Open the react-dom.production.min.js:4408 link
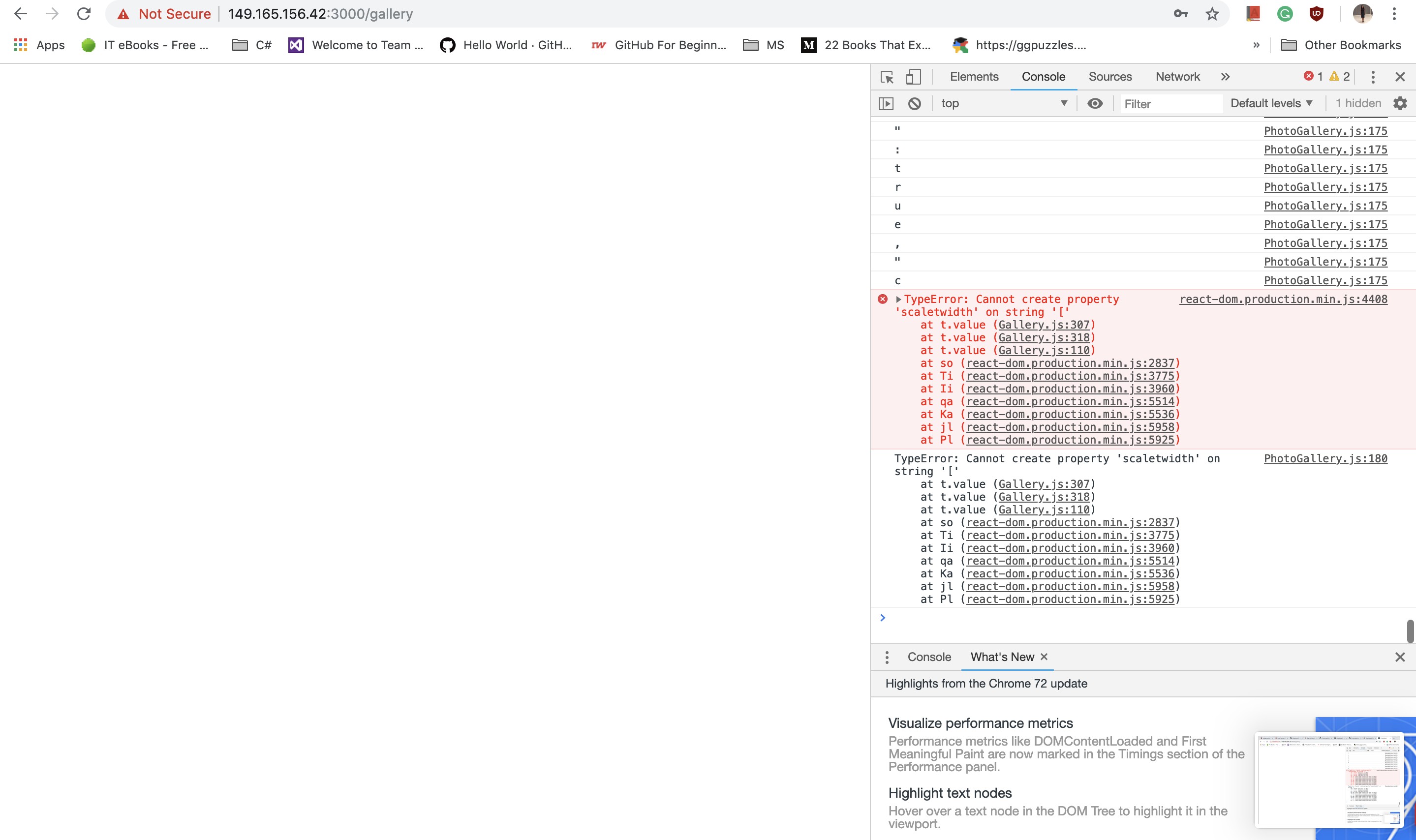1416x840 pixels. 1282,299
